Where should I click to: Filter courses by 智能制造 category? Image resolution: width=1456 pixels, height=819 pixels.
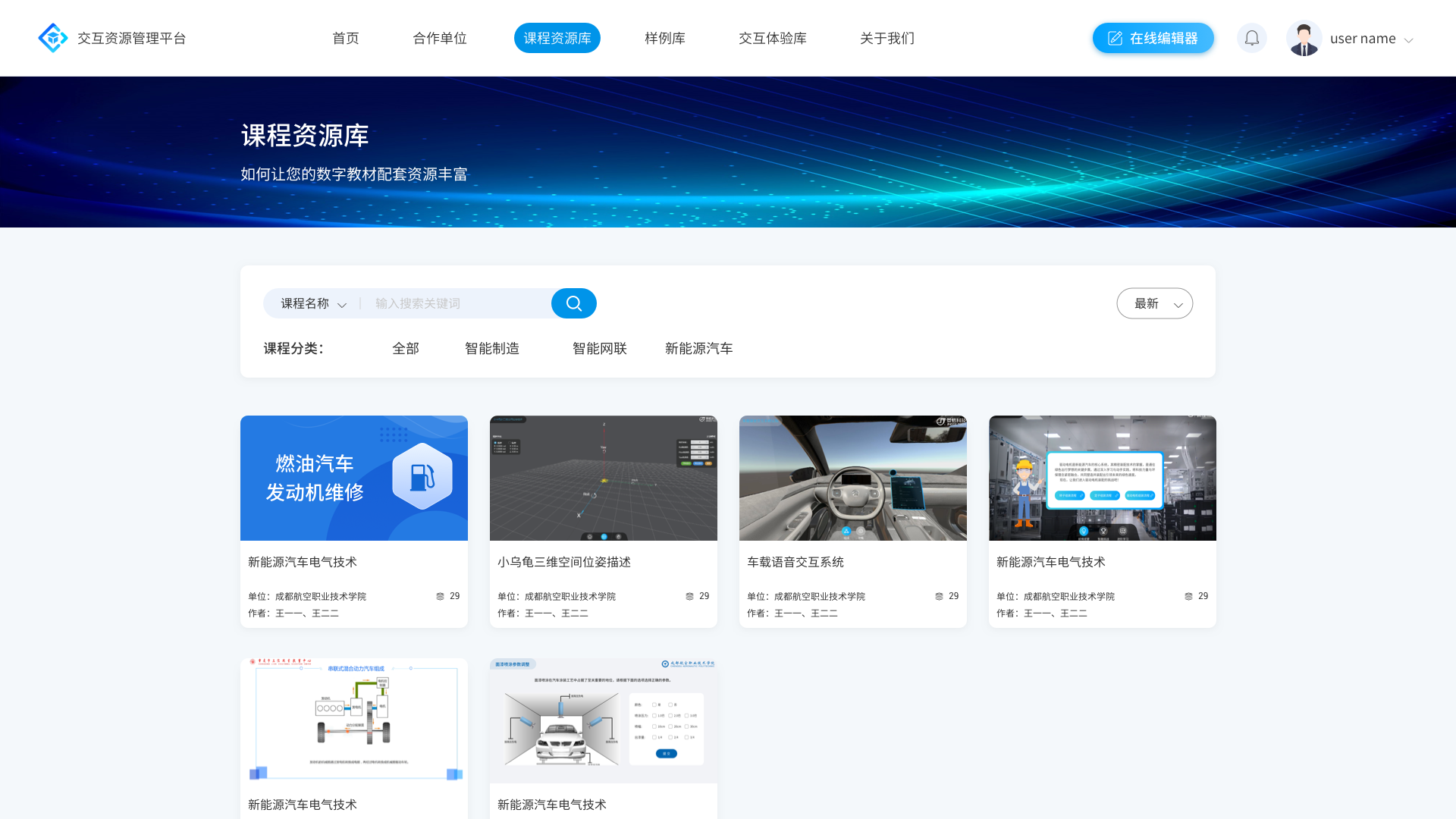coord(491,349)
